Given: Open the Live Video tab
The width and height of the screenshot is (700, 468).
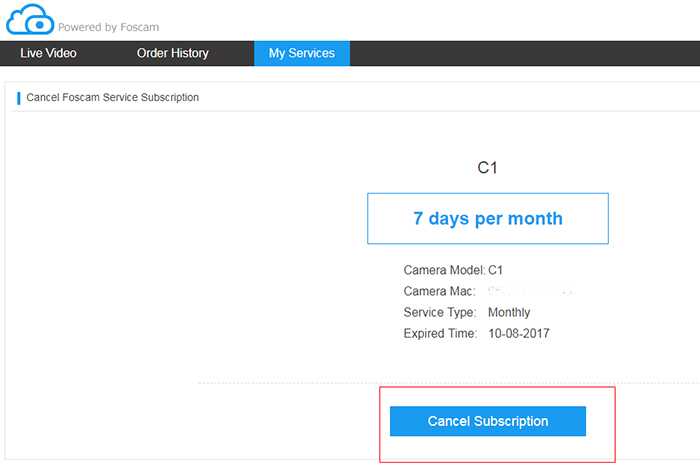Looking at the screenshot, I should 48,53.
